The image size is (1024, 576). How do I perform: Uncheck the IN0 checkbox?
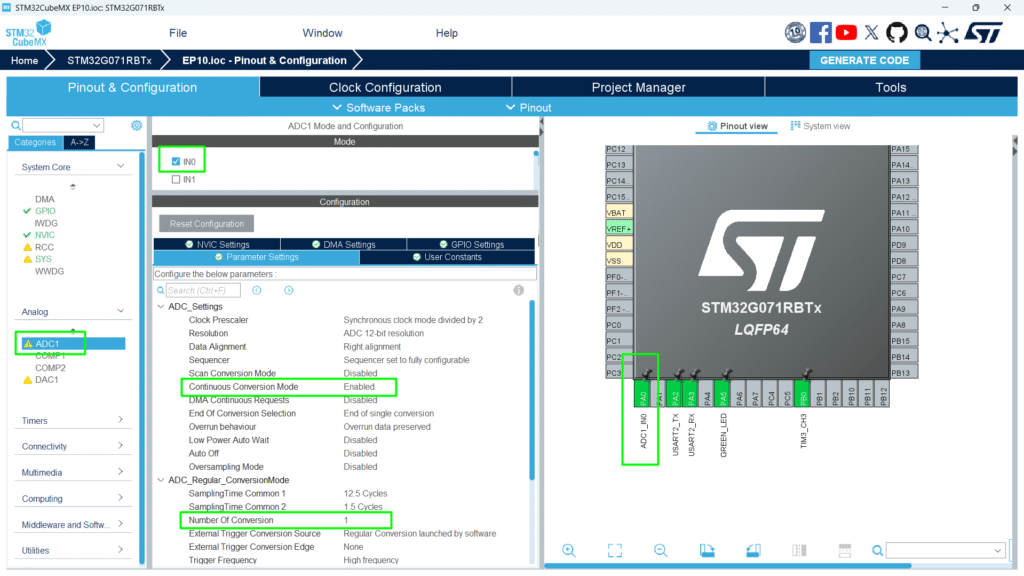[176, 161]
